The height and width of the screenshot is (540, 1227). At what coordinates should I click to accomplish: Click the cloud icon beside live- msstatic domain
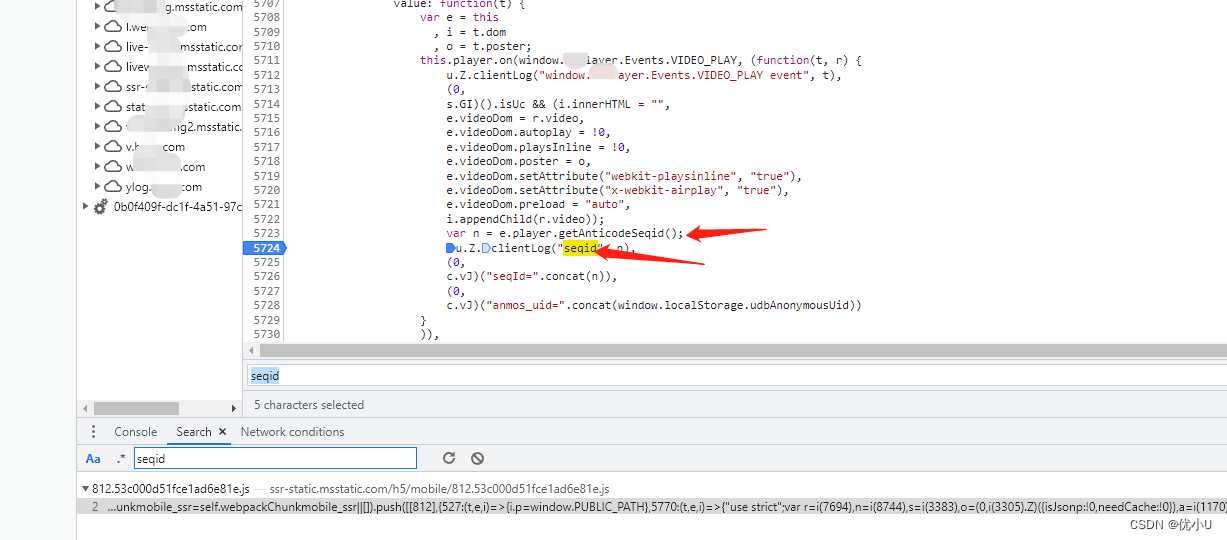click(x=113, y=46)
